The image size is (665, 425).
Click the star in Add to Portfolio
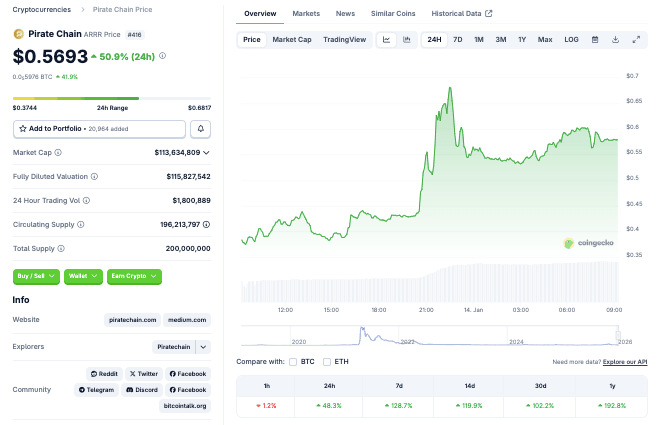pyautogui.click(x=23, y=129)
